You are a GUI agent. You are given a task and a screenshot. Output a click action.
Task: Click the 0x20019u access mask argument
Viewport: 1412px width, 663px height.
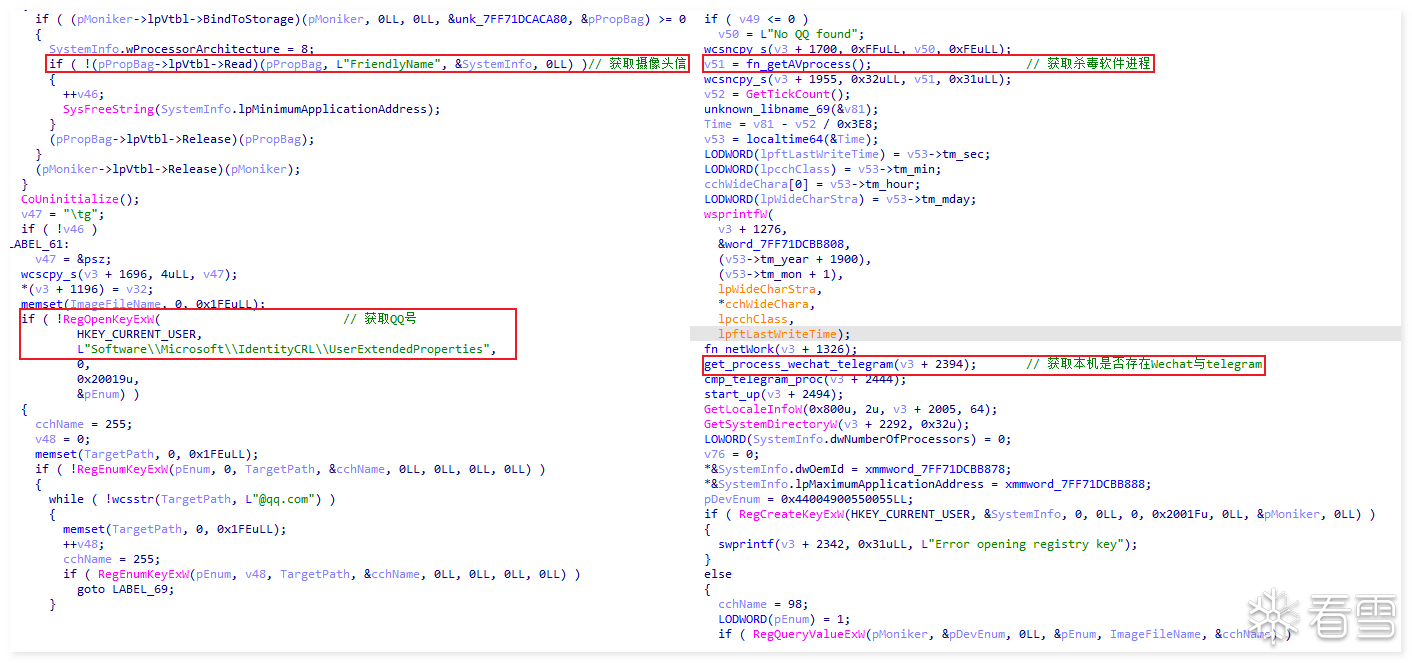tap(108, 379)
